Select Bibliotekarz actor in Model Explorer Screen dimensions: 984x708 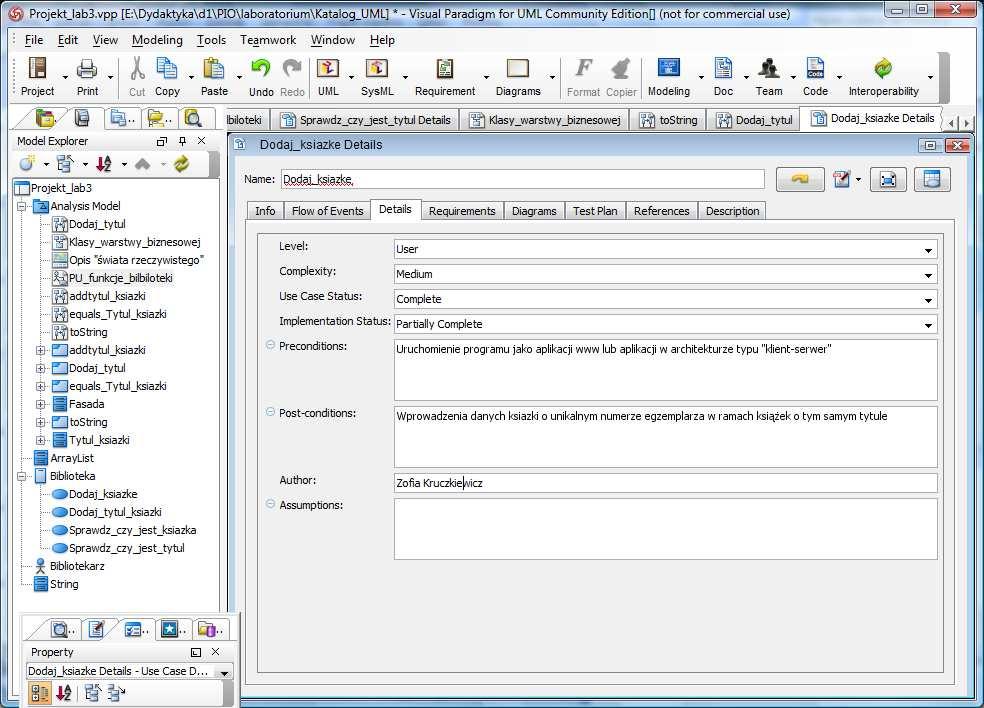(77, 566)
